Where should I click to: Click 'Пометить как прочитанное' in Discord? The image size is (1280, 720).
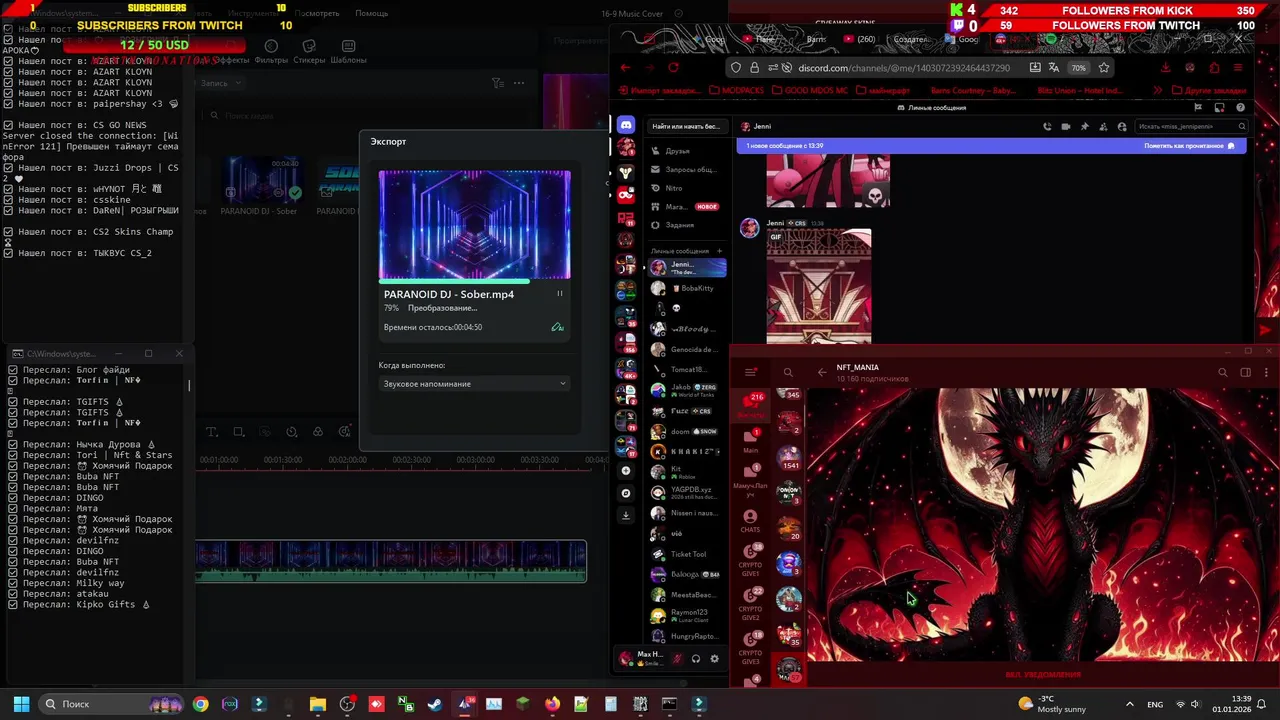[1189, 146]
